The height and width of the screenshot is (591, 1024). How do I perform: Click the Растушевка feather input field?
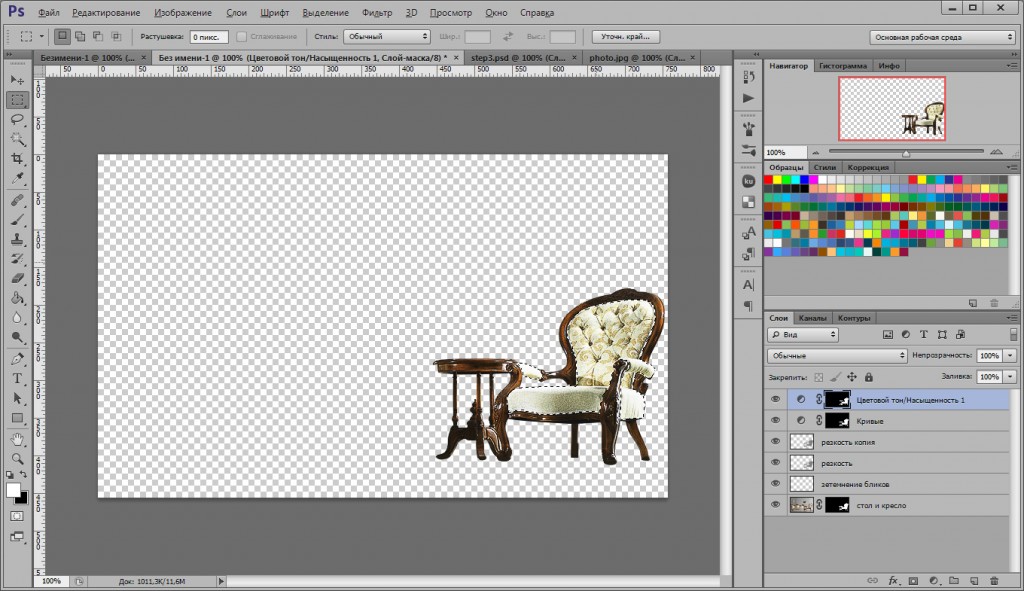click(x=209, y=37)
